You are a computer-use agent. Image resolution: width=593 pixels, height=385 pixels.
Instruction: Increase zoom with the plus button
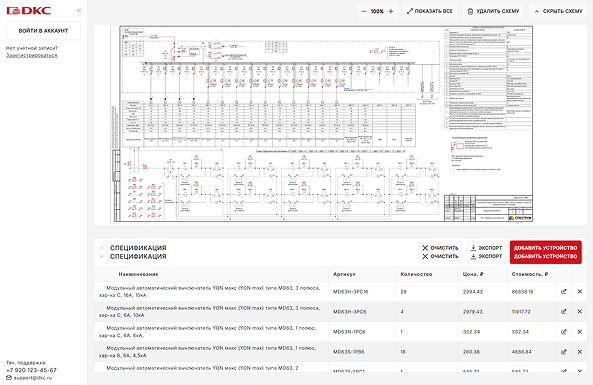(391, 11)
